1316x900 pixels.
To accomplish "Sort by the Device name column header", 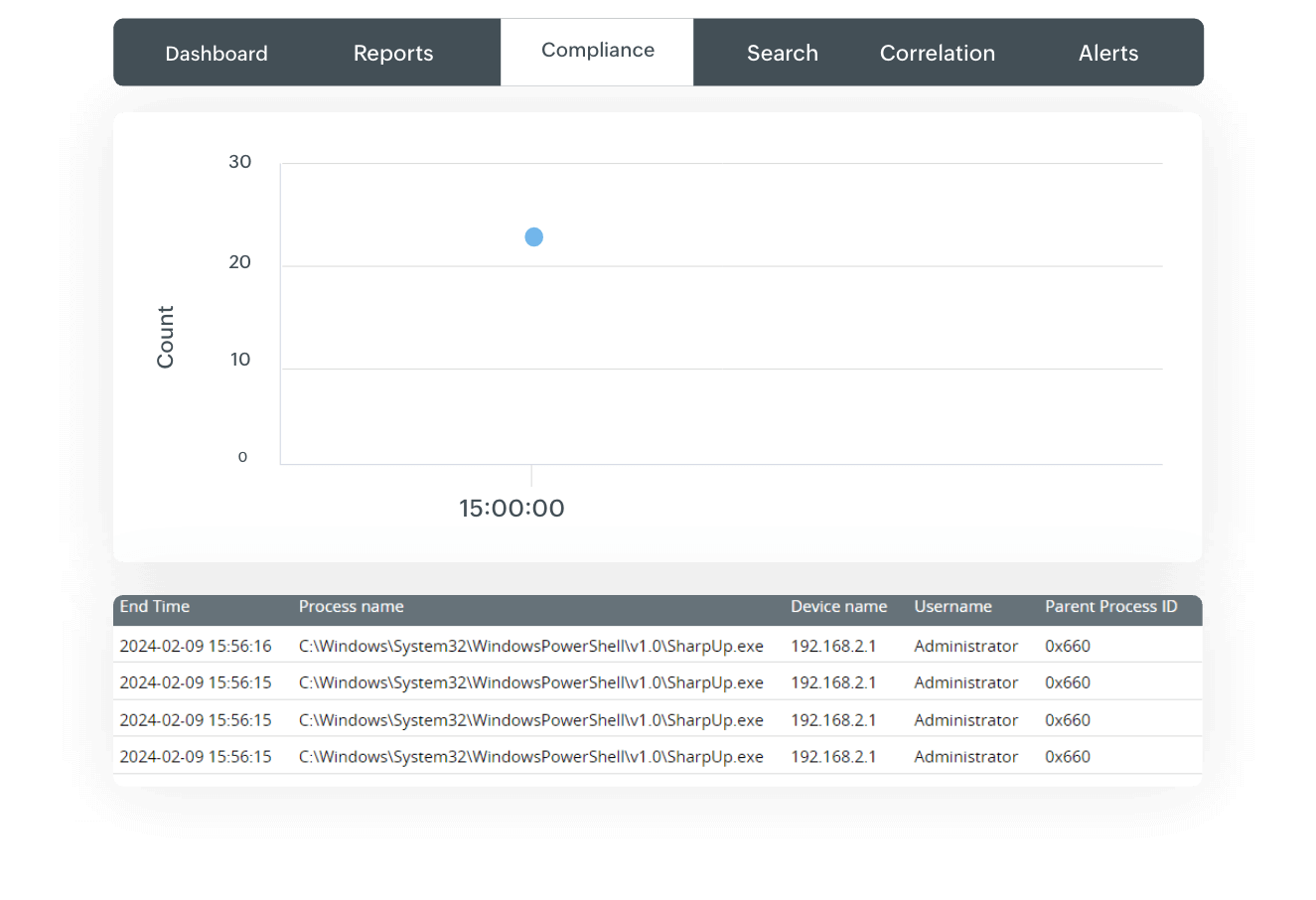I will pos(838,606).
